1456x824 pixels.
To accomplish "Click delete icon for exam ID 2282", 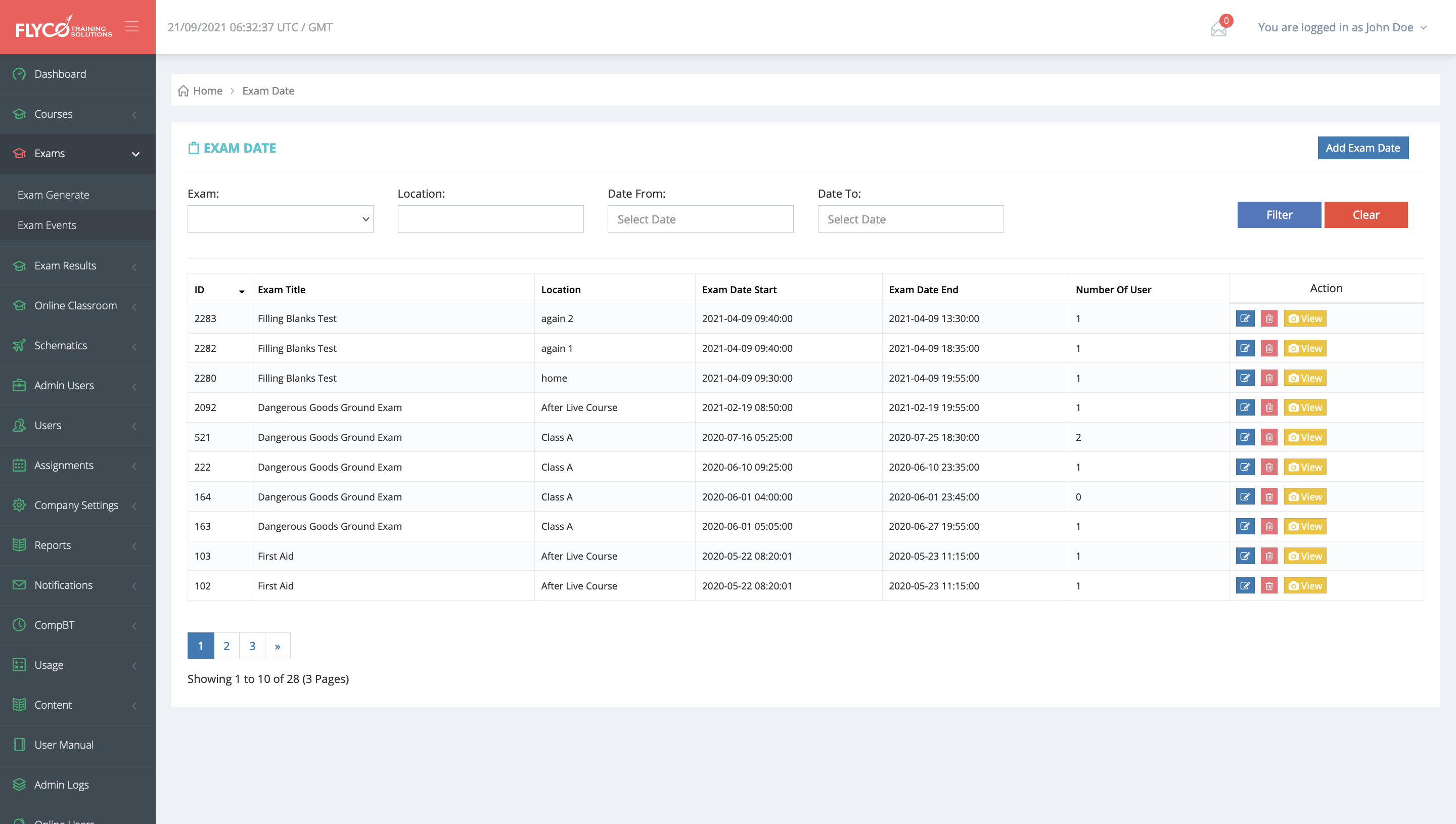I will pyautogui.click(x=1269, y=349).
